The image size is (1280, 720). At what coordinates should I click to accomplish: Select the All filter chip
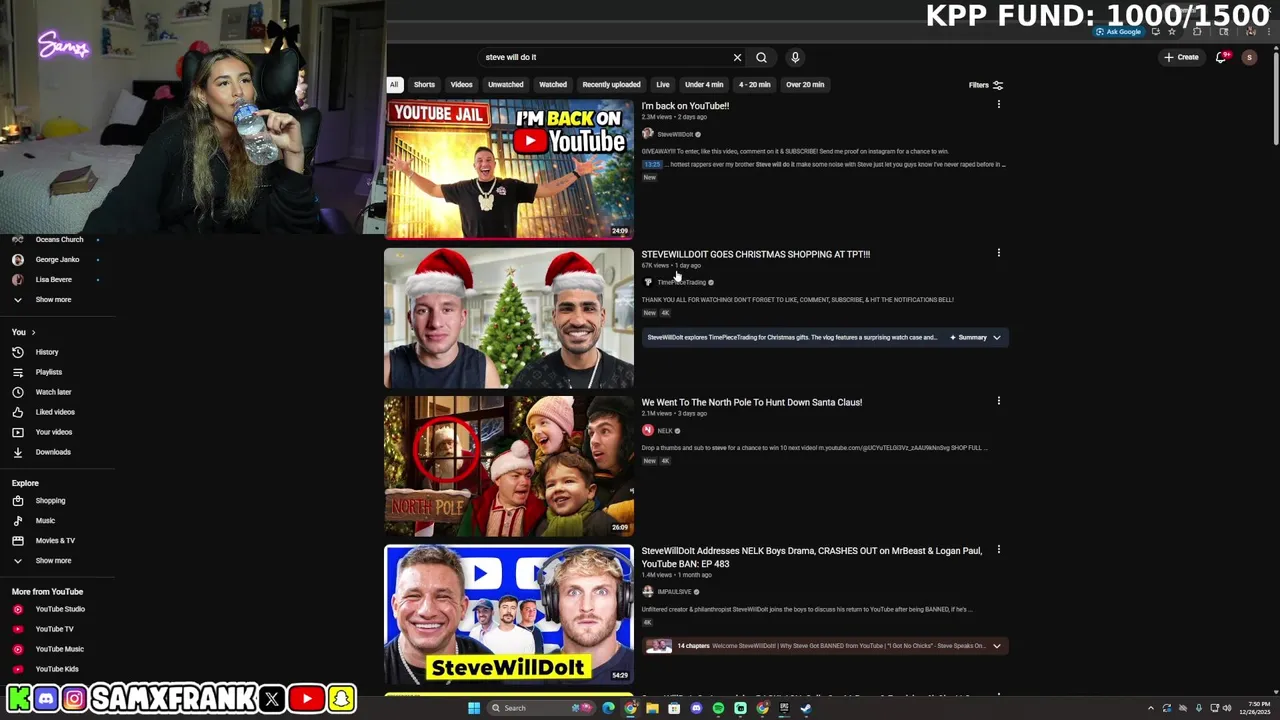(394, 85)
